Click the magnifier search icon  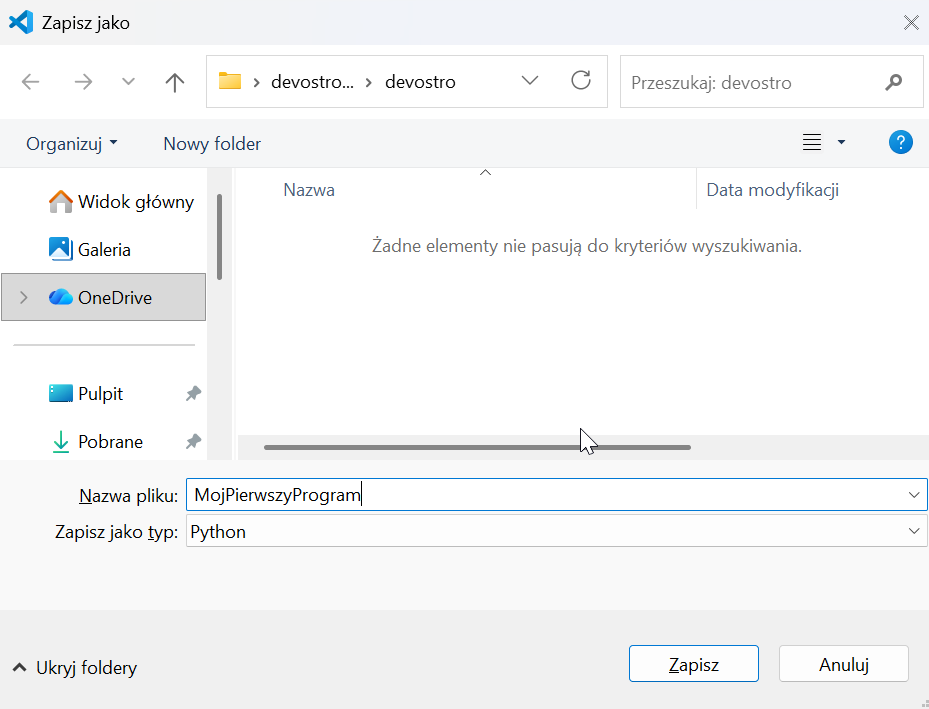[x=893, y=82]
